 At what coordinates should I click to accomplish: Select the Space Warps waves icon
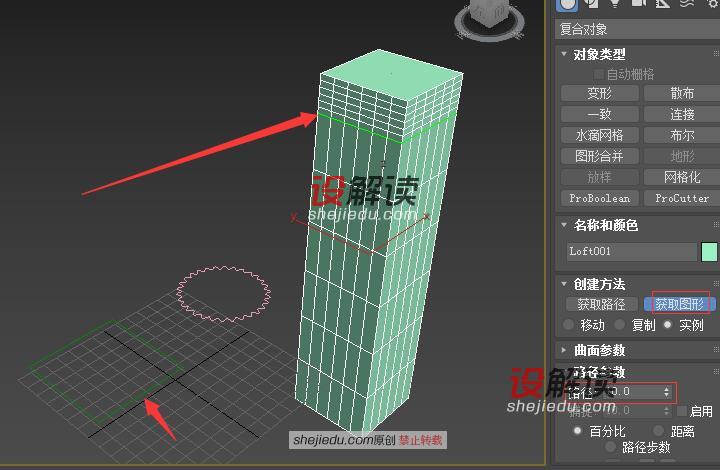coord(686,3)
